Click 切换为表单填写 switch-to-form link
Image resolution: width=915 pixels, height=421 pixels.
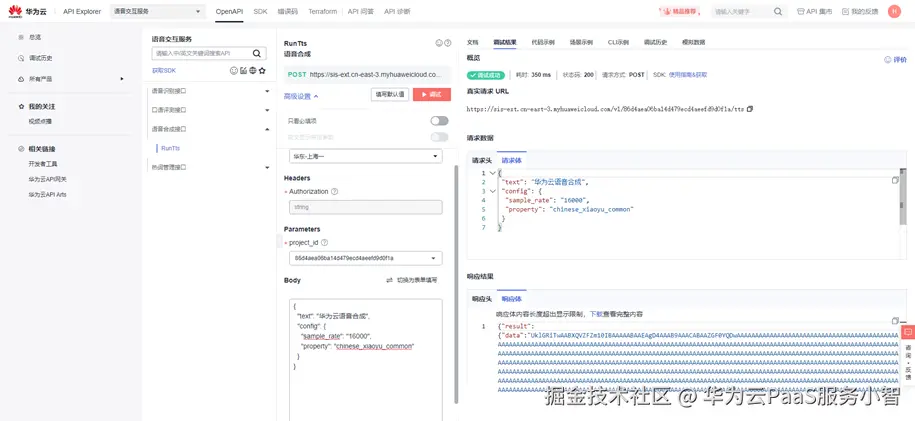(412, 280)
